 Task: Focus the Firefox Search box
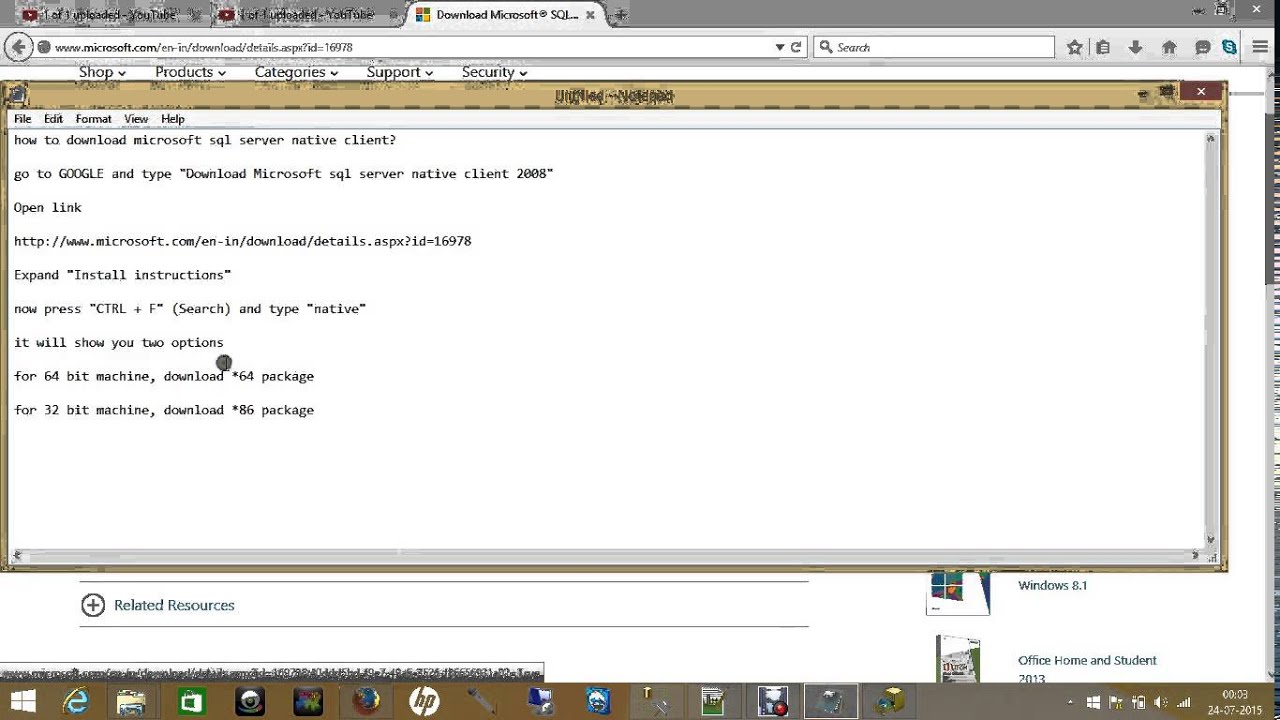click(934, 47)
